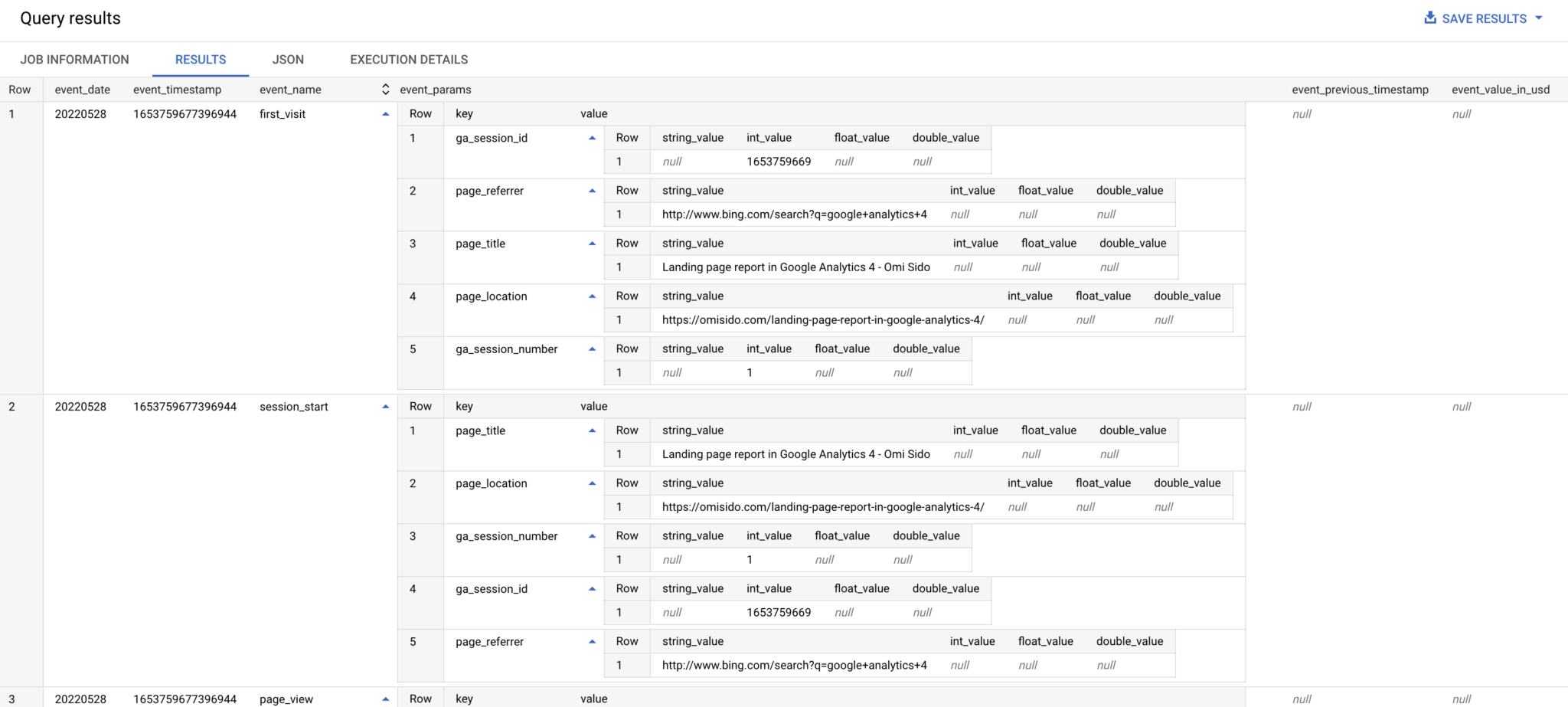Image resolution: width=1568 pixels, height=707 pixels.
Task: Collapse the page_location parameter in row 2
Action: point(591,483)
